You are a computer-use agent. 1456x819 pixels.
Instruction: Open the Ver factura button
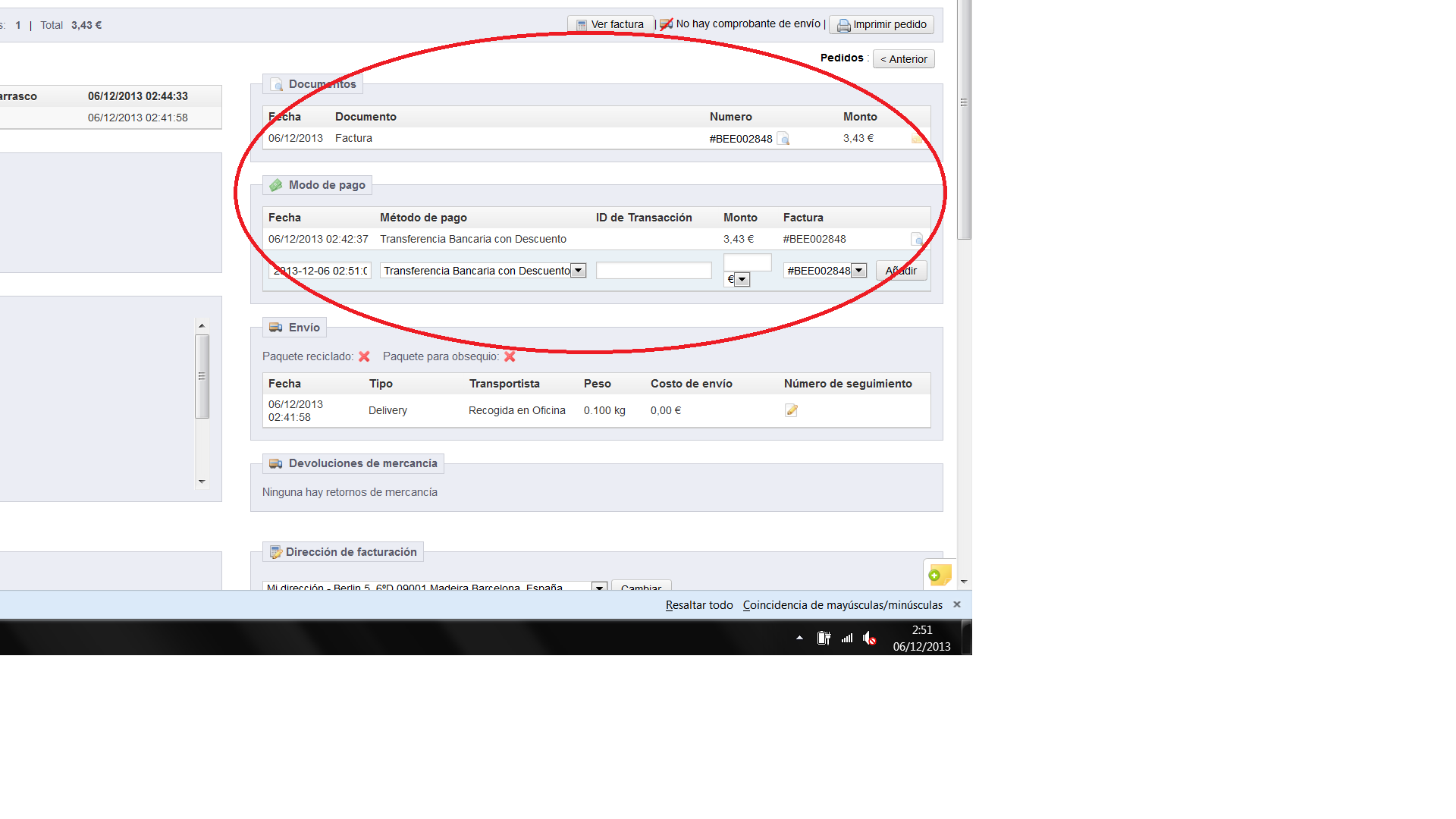[x=610, y=24]
